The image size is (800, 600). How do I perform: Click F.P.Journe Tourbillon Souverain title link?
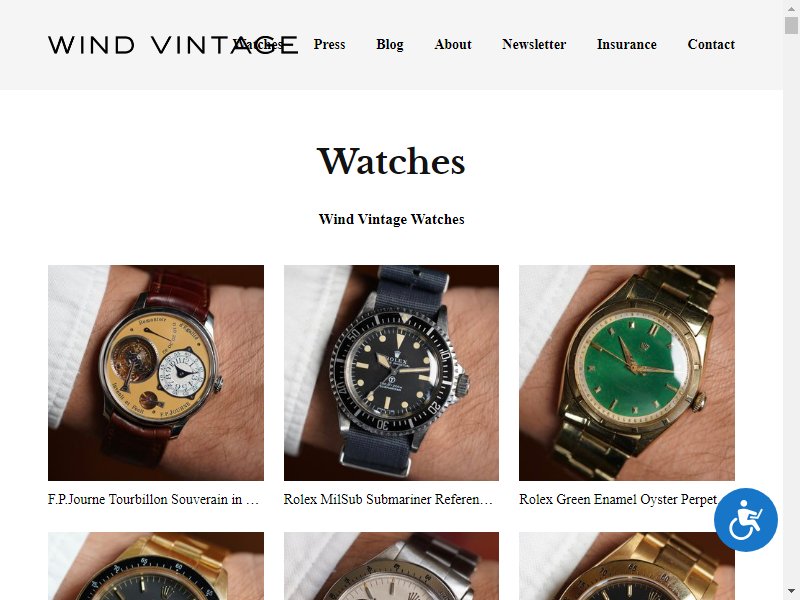point(154,499)
